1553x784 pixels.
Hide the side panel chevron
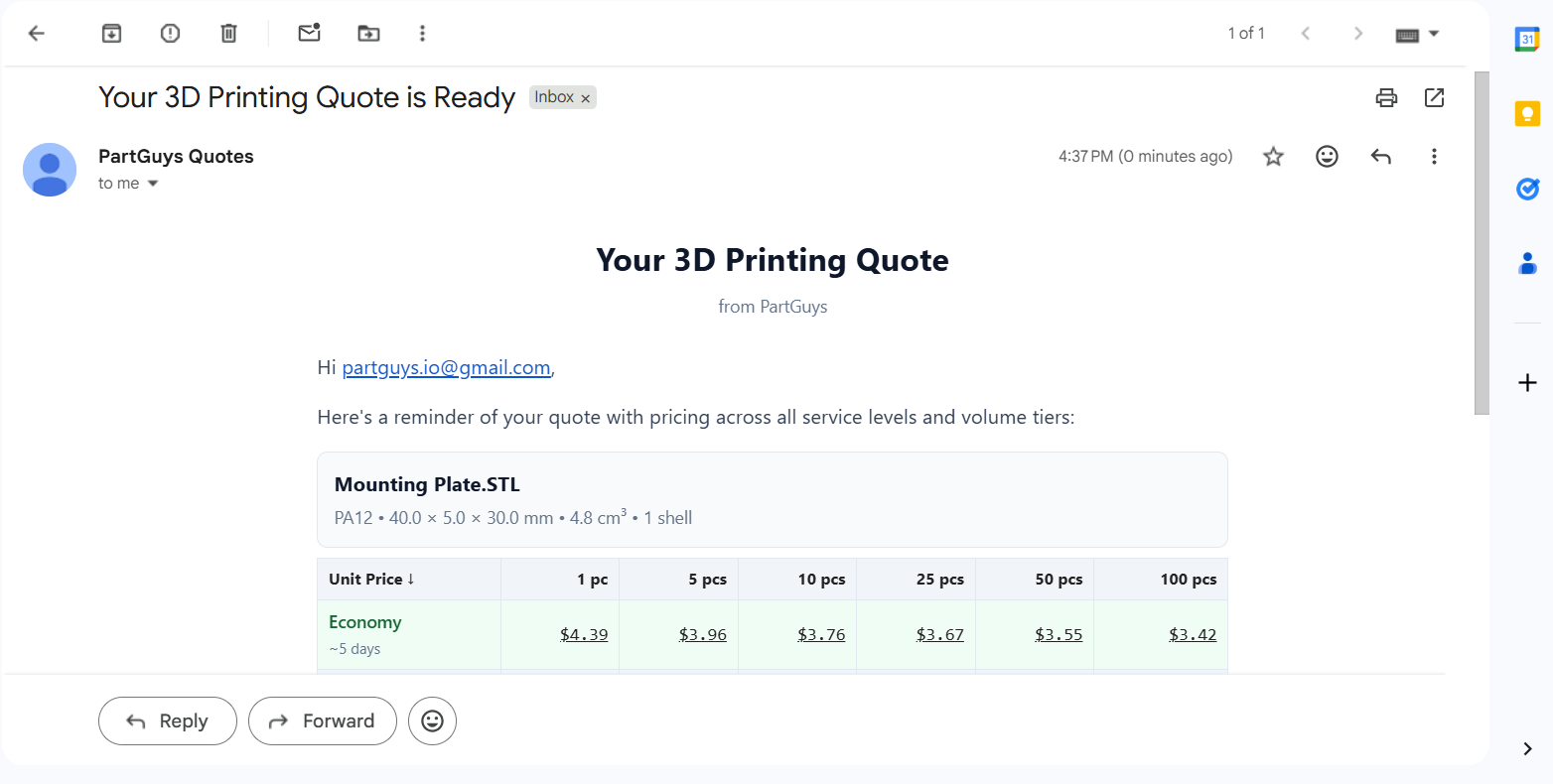(1527, 749)
